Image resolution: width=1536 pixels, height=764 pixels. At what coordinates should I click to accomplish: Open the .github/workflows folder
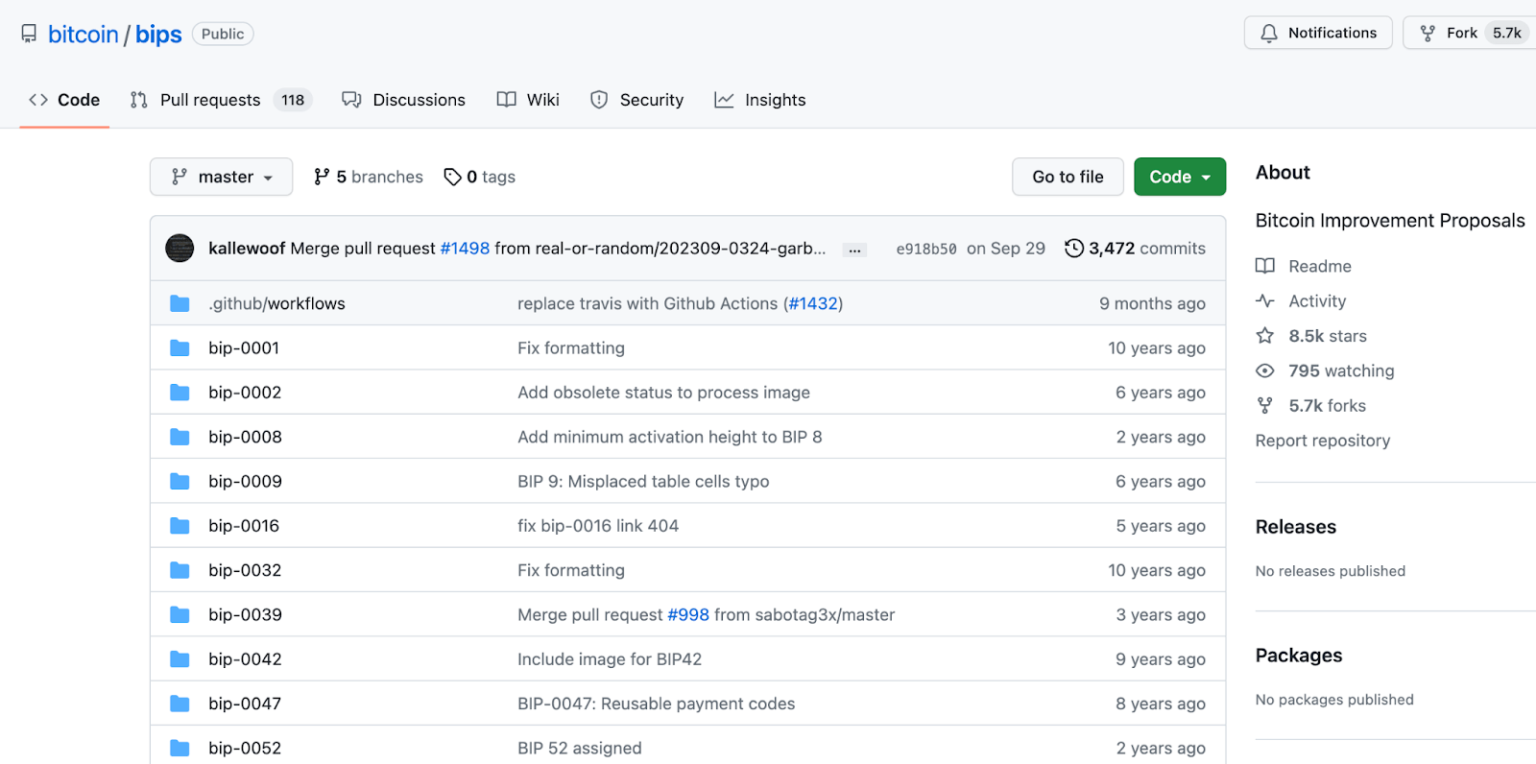277,303
